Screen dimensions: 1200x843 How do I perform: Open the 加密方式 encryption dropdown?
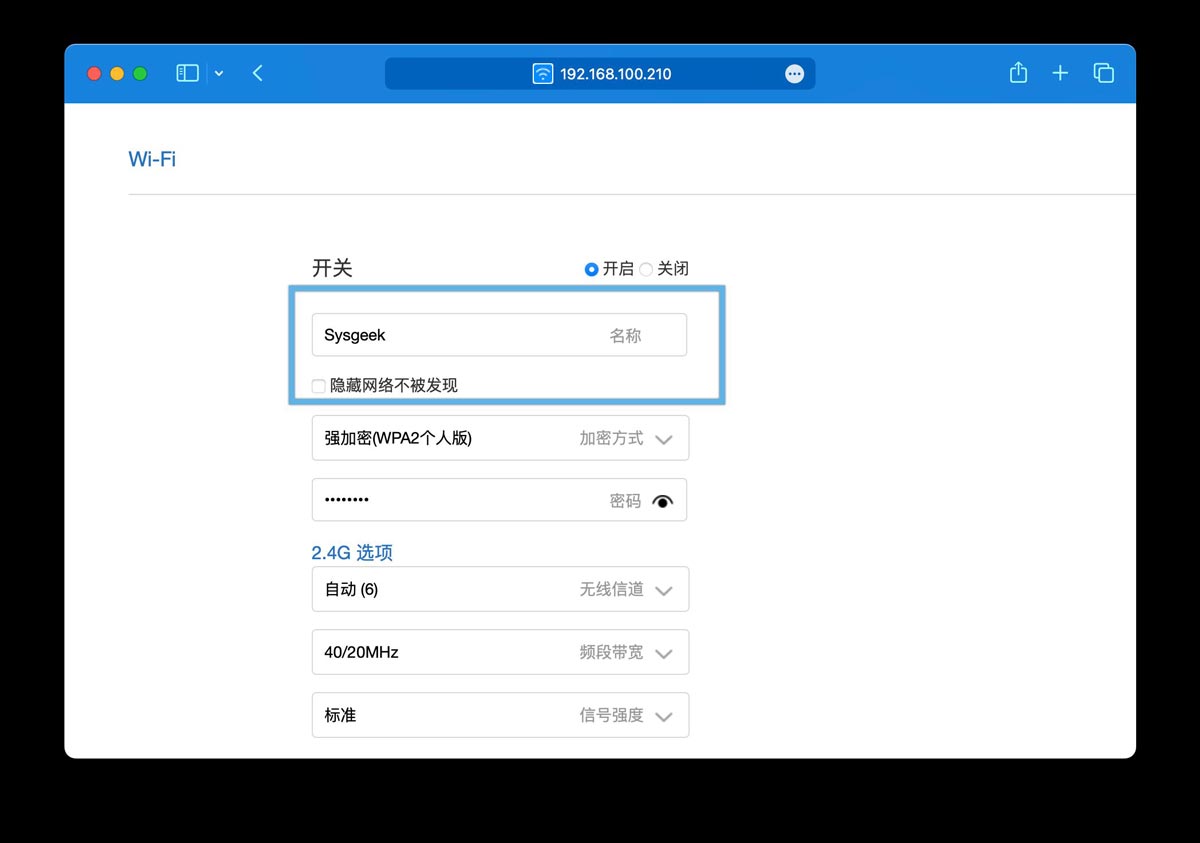663,438
